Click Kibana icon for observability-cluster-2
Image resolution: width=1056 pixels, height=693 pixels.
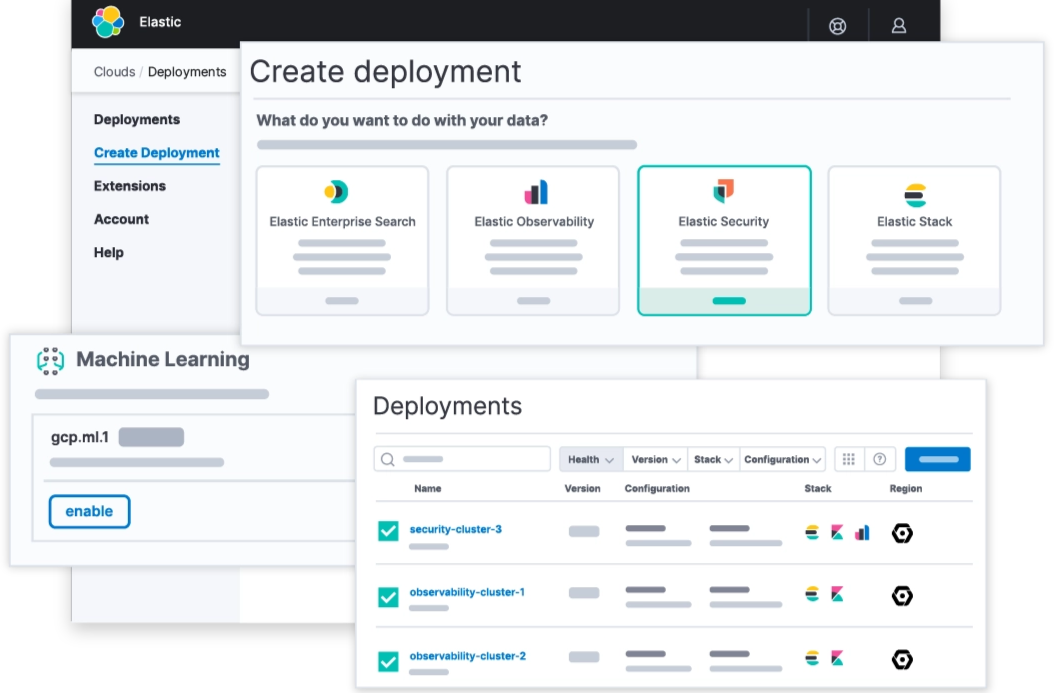837,658
